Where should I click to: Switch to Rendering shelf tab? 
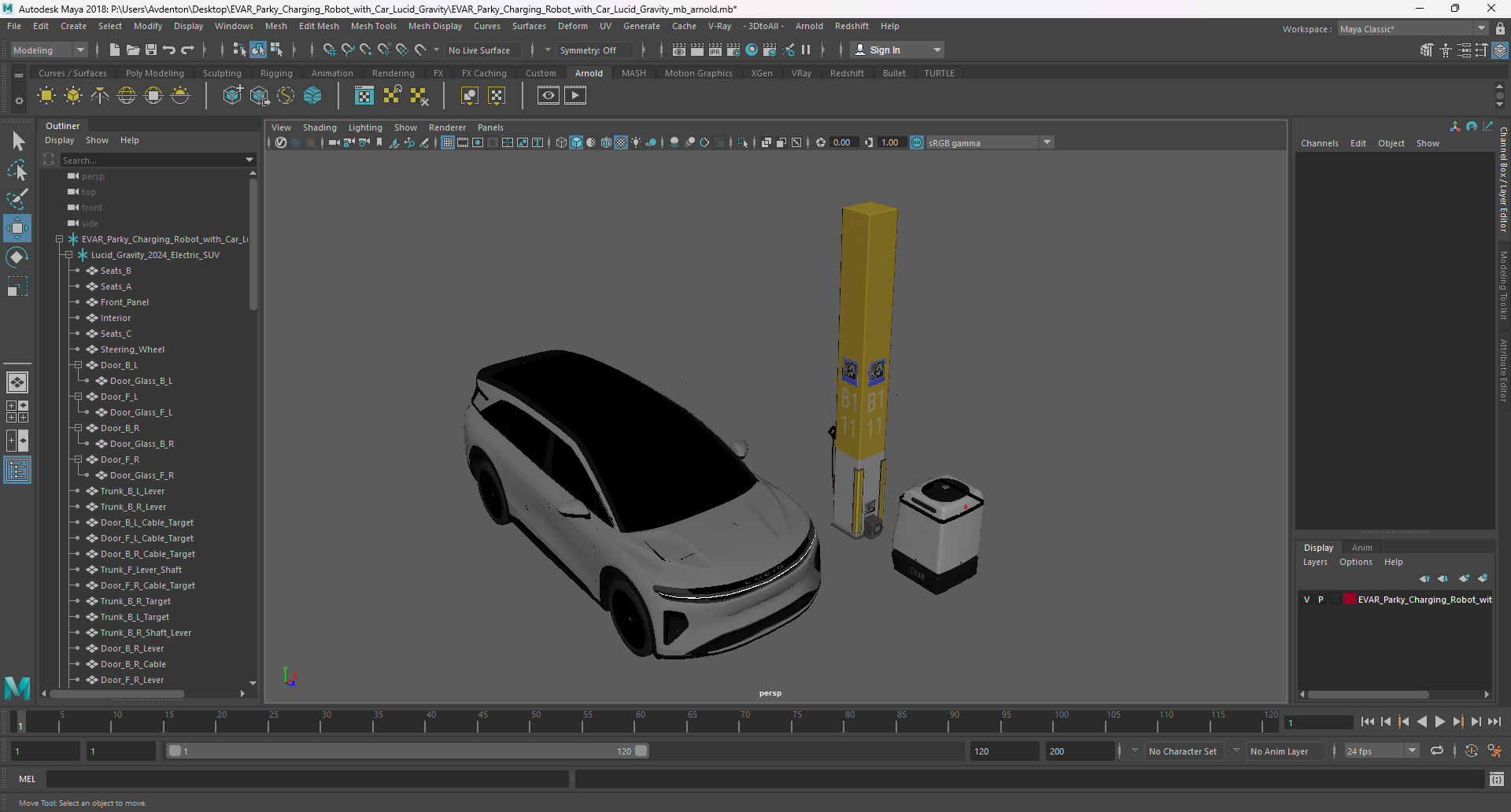[393, 73]
